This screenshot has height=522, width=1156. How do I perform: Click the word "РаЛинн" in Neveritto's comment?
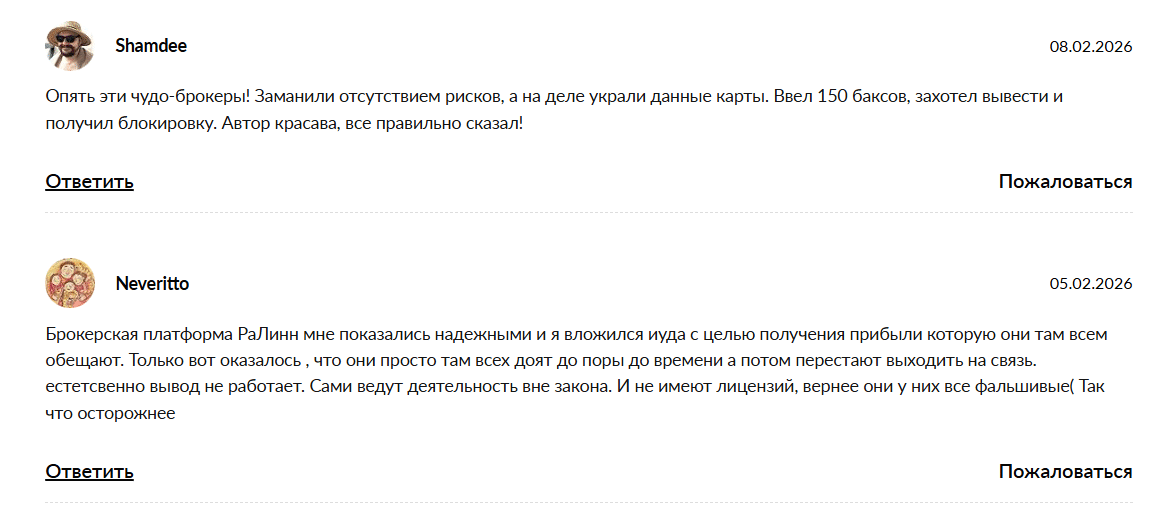[268, 334]
